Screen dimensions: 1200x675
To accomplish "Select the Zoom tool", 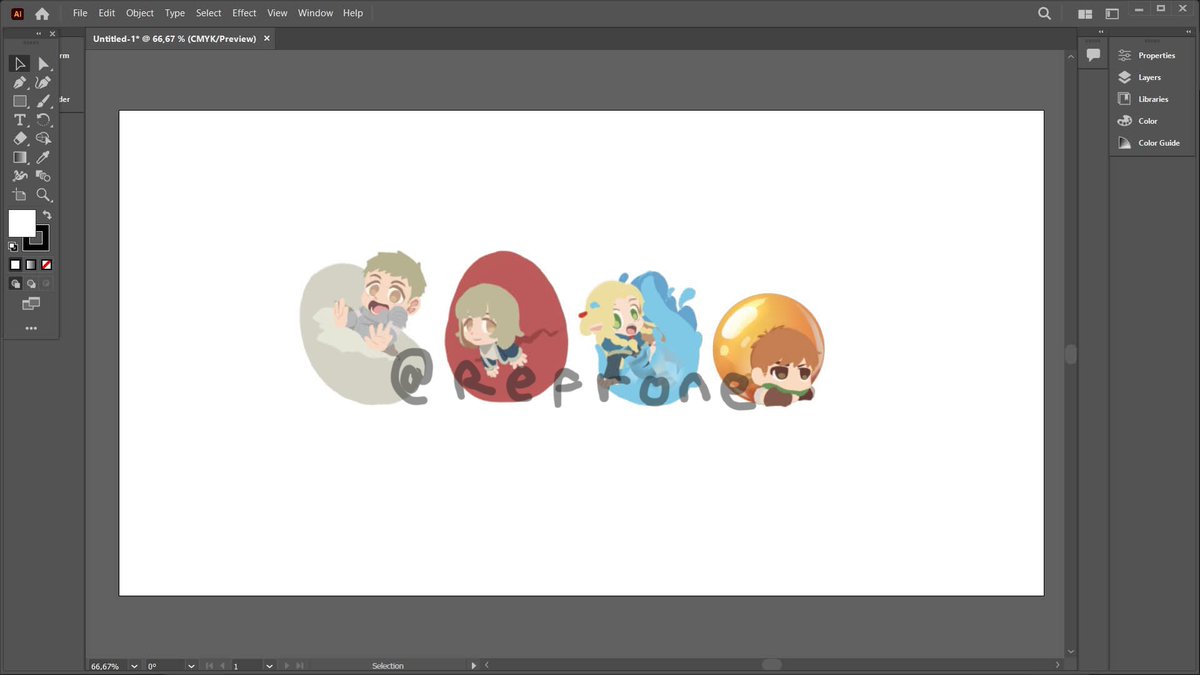I will click(x=44, y=195).
